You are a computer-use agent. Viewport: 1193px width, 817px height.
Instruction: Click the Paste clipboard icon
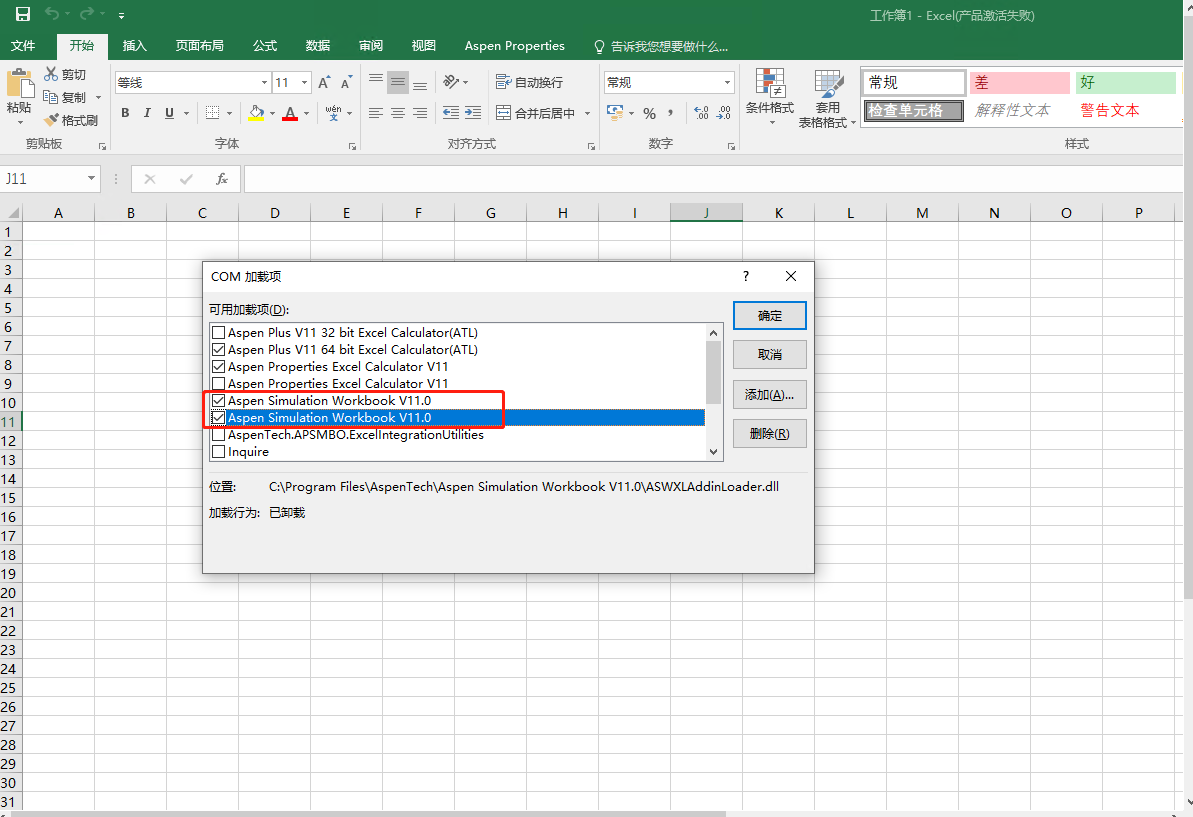(x=19, y=84)
